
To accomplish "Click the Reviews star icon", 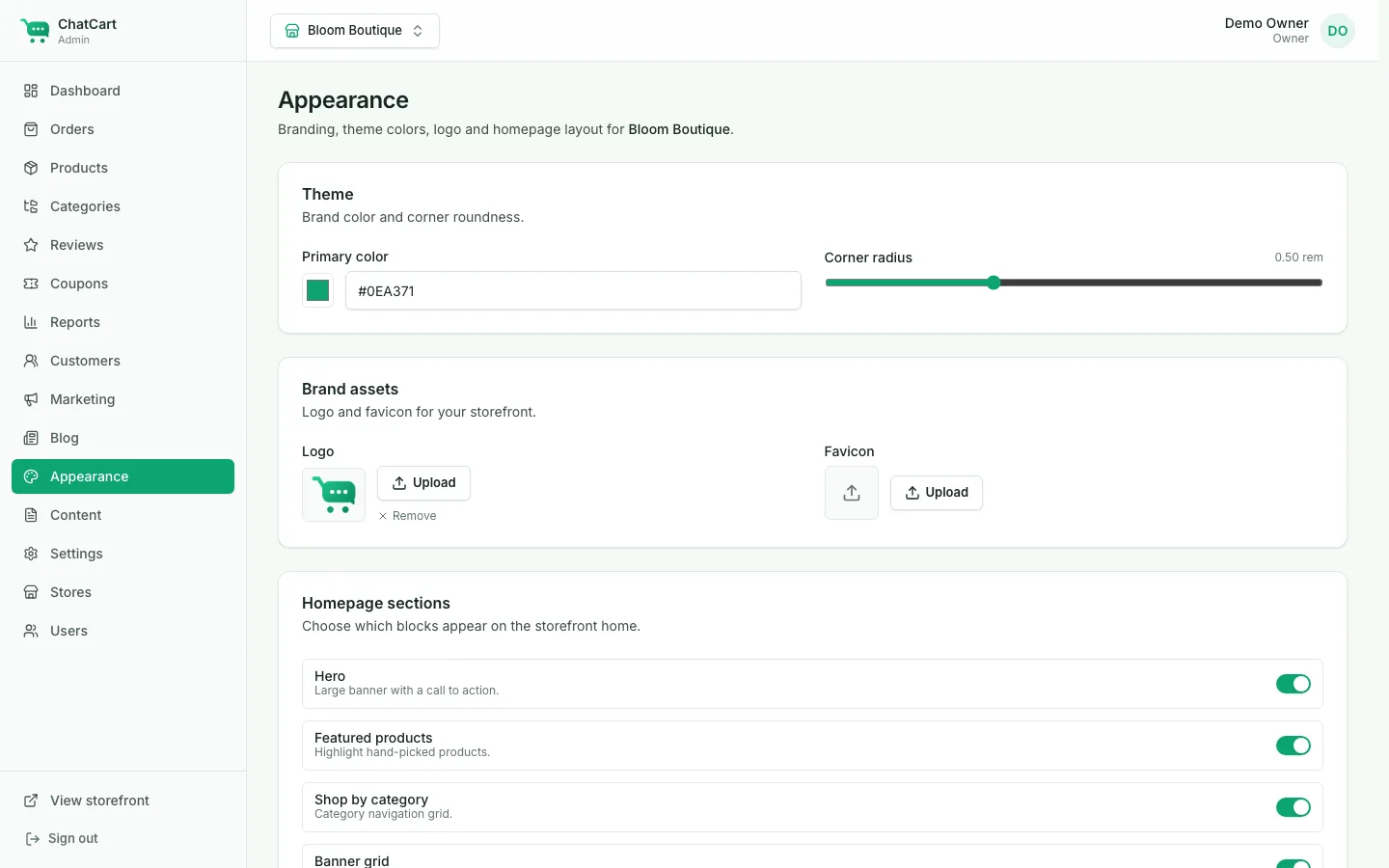I will point(31,245).
